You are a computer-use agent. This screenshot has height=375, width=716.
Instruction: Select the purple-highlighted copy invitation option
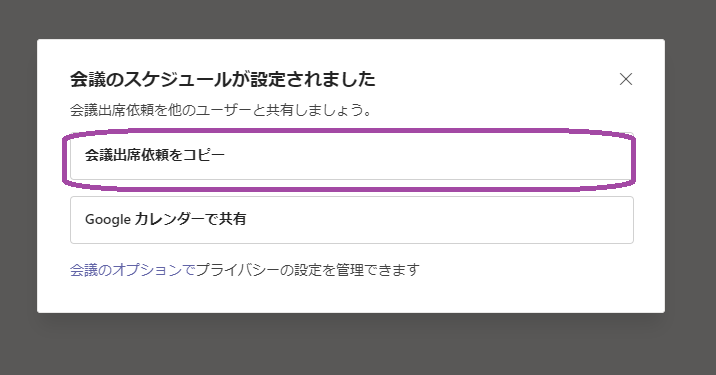pos(352,156)
